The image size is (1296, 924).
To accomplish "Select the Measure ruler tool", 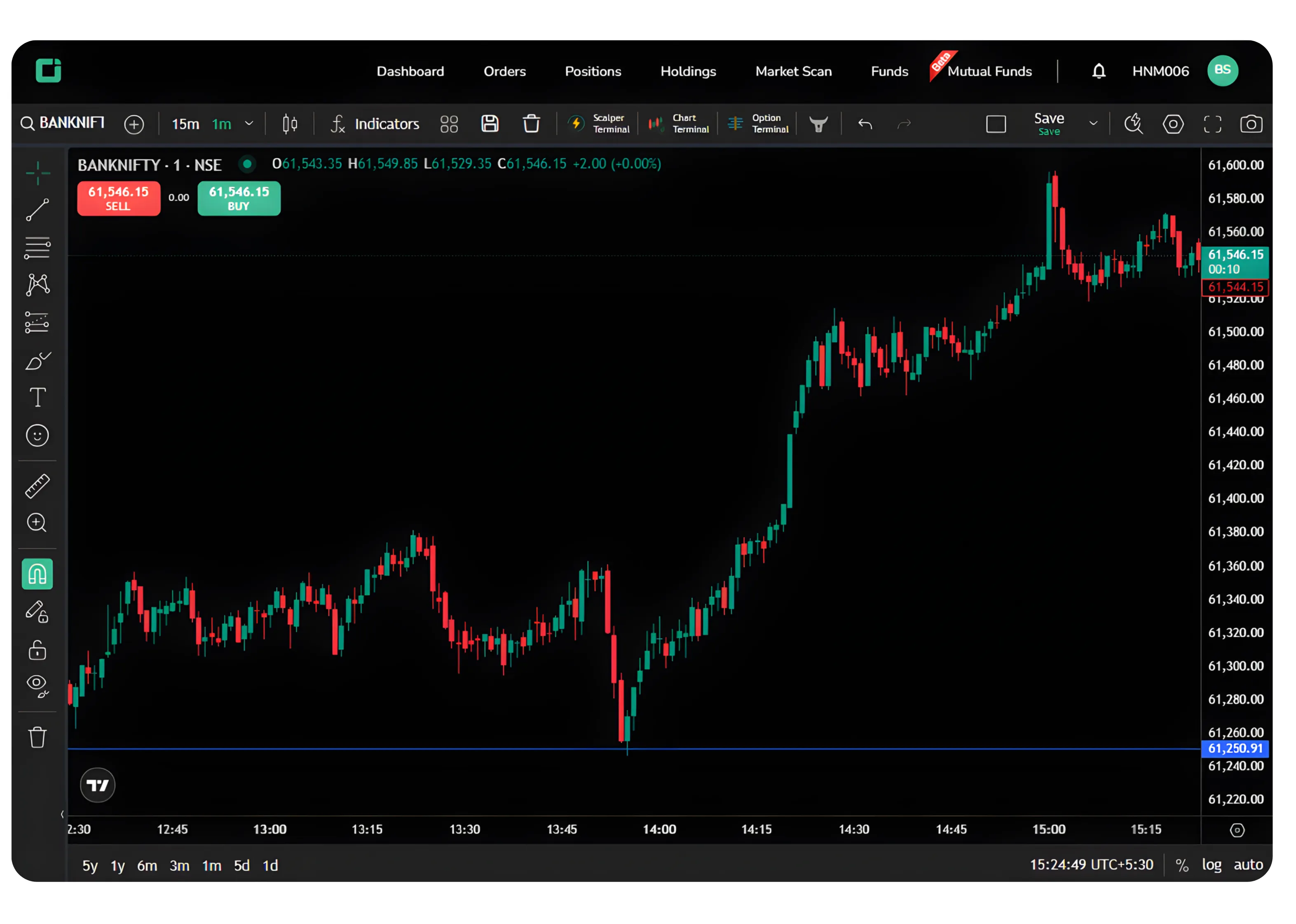I will (x=37, y=486).
